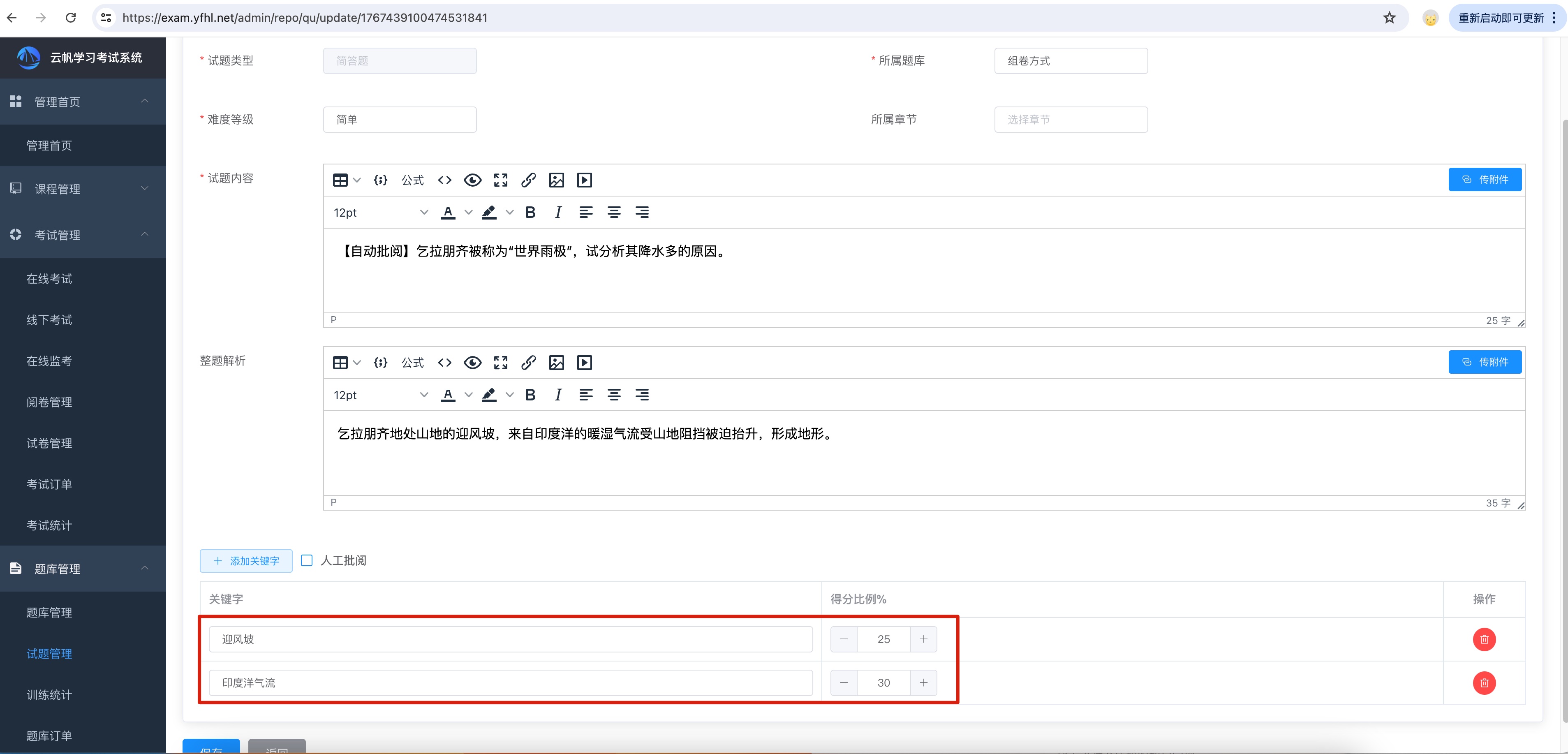Reload the browser page

[x=71, y=18]
